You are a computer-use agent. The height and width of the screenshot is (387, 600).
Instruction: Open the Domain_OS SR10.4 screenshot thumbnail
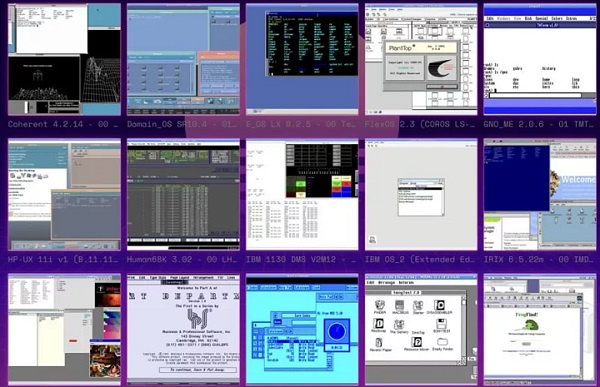click(183, 59)
